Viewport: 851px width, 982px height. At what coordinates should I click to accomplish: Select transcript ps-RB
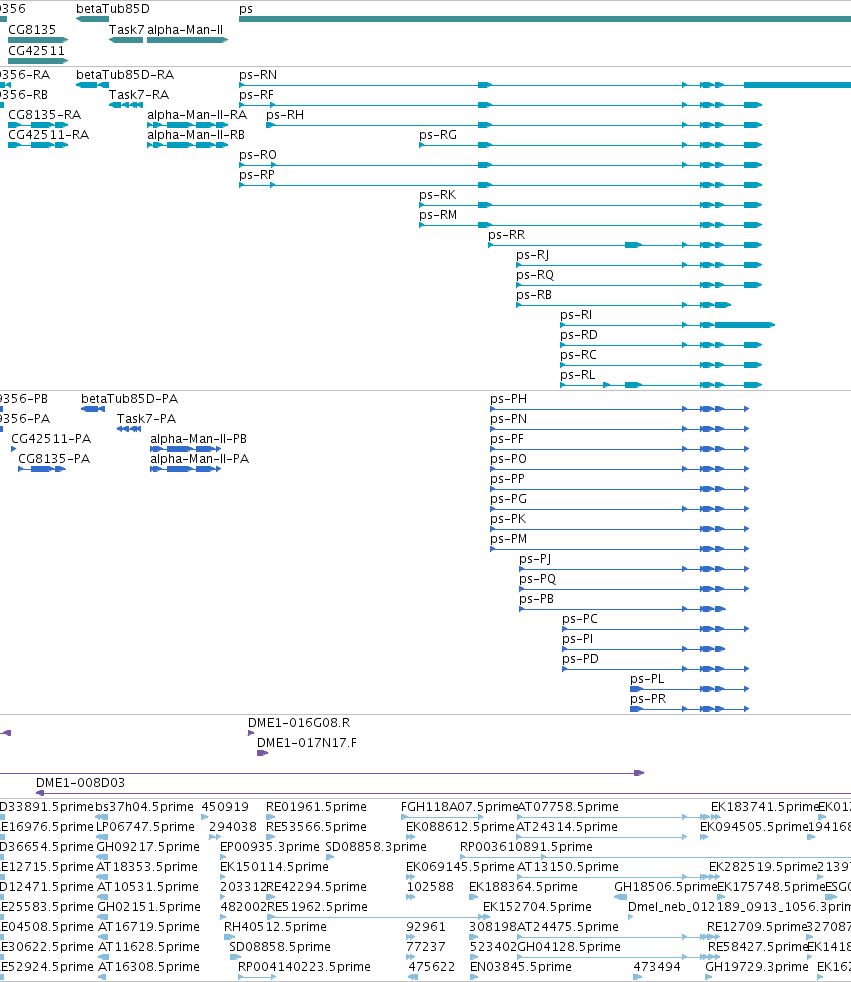[x=534, y=295]
